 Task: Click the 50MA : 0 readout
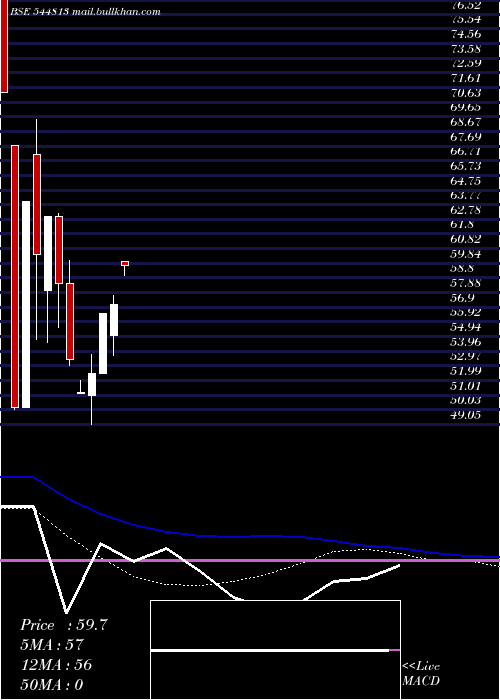52,684
